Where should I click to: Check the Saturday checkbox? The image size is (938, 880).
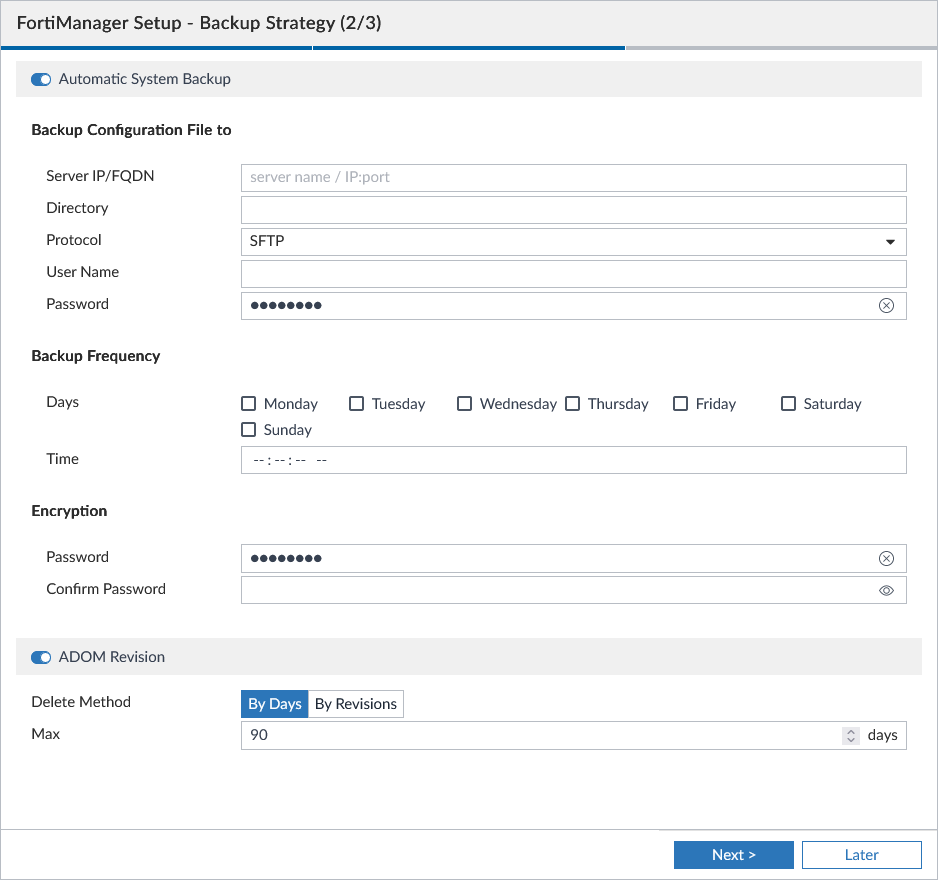point(786,403)
